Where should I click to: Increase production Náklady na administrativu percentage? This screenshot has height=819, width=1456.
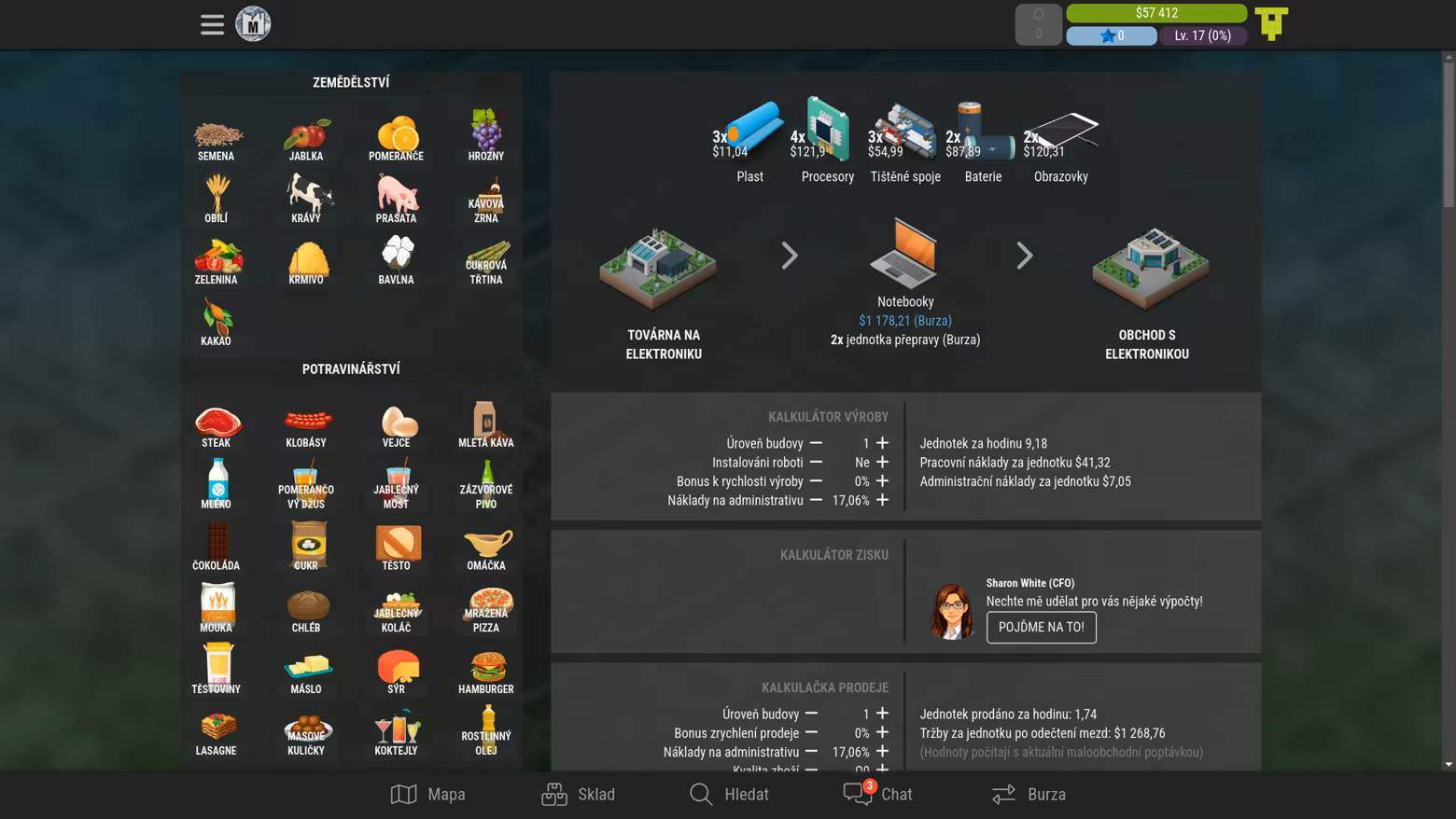(882, 500)
